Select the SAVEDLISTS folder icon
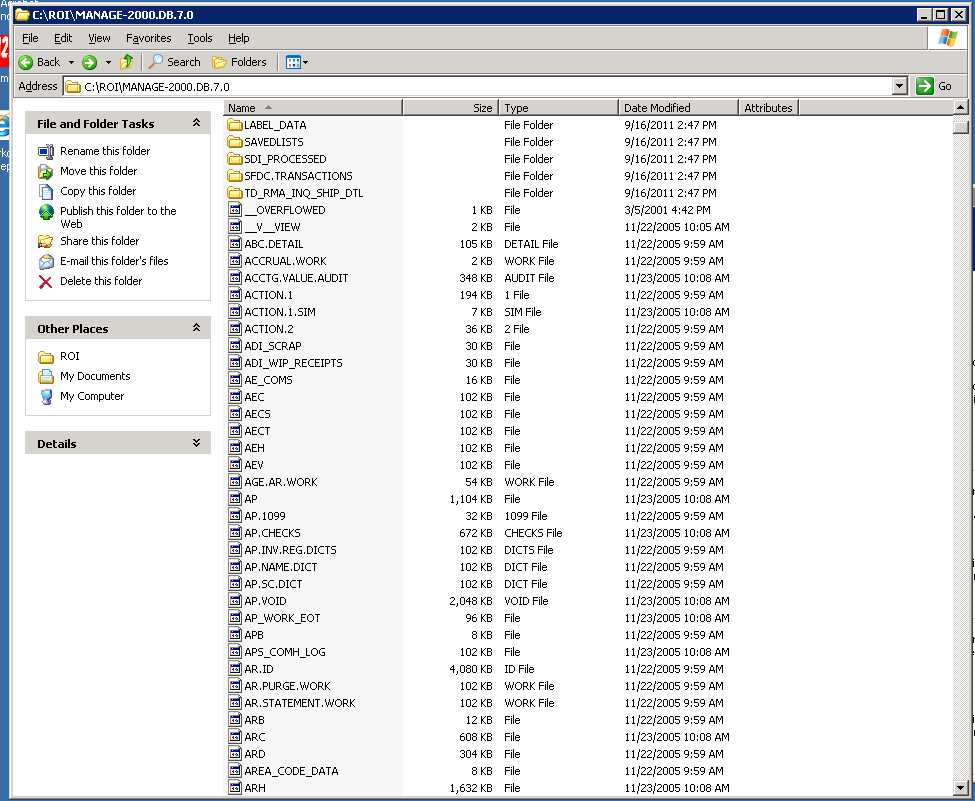The image size is (975, 801). coord(234,142)
